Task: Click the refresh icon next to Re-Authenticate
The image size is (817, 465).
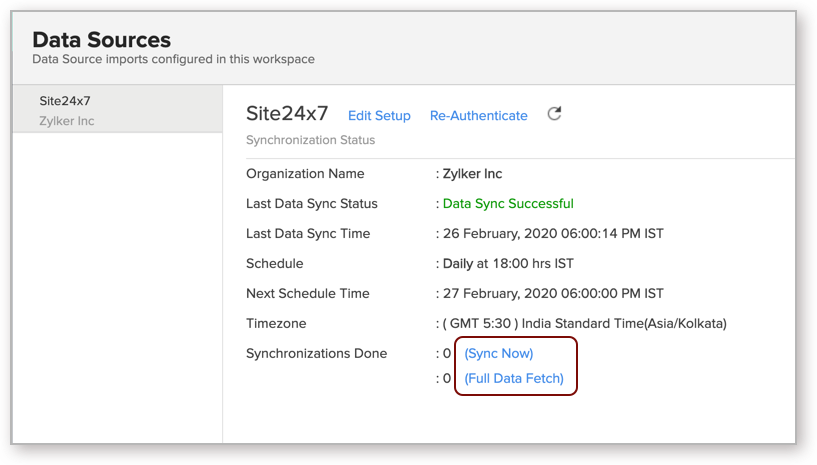Action: [554, 114]
